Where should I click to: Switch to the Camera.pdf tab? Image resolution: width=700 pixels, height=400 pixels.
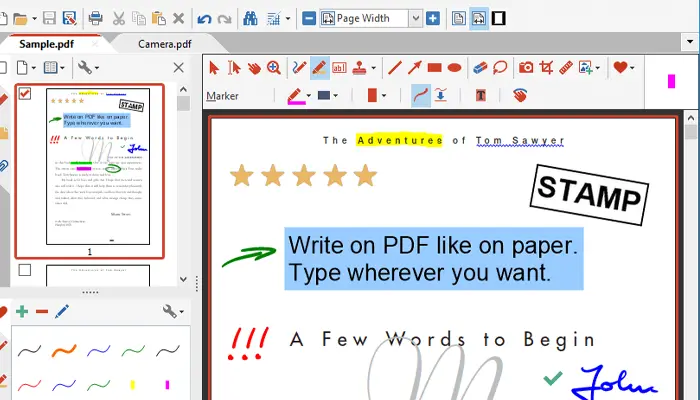pyautogui.click(x=165, y=44)
